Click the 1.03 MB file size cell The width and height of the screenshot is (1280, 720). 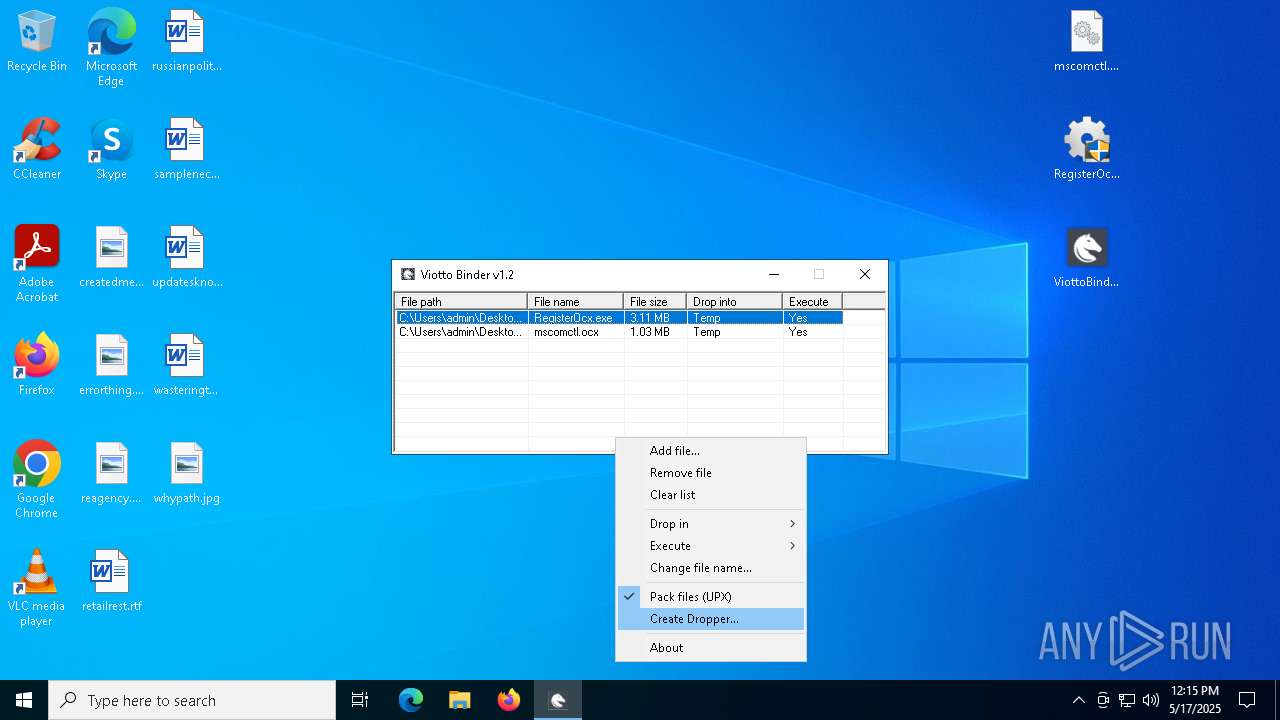click(x=655, y=332)
